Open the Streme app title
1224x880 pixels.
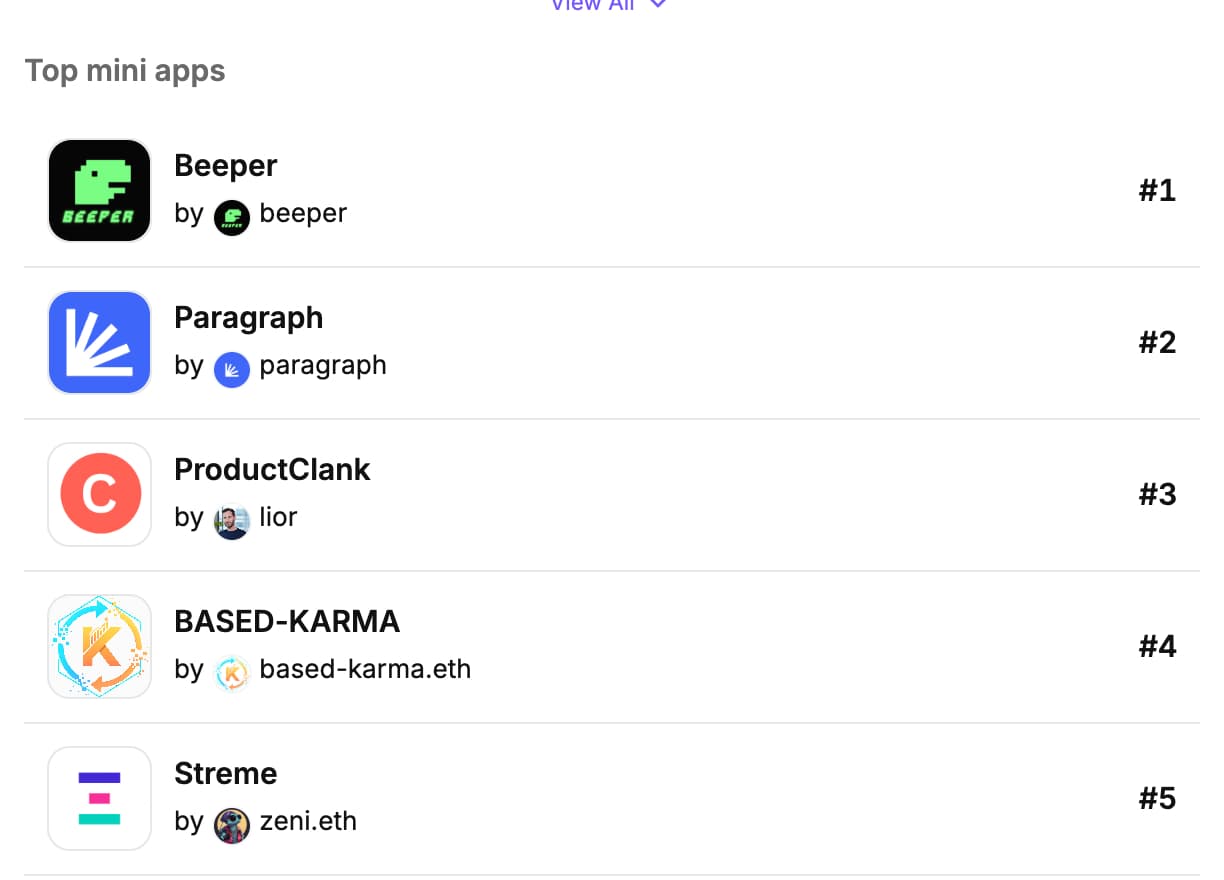coord(225,773)
